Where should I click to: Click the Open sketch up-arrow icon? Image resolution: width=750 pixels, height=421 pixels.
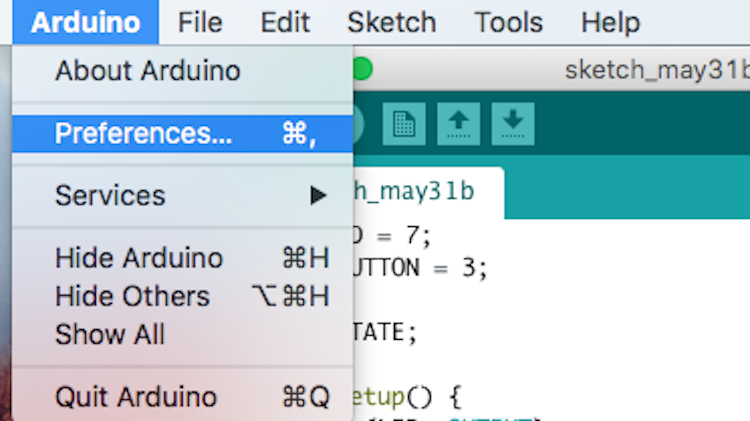[x=459, y=124]
